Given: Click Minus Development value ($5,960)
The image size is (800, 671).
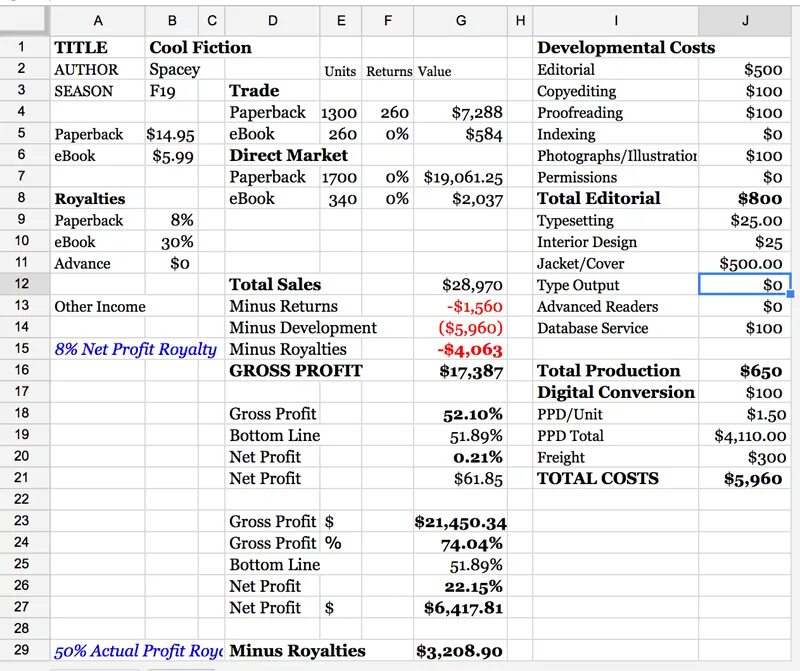Looking at the screenshot, I should (460, 328).
